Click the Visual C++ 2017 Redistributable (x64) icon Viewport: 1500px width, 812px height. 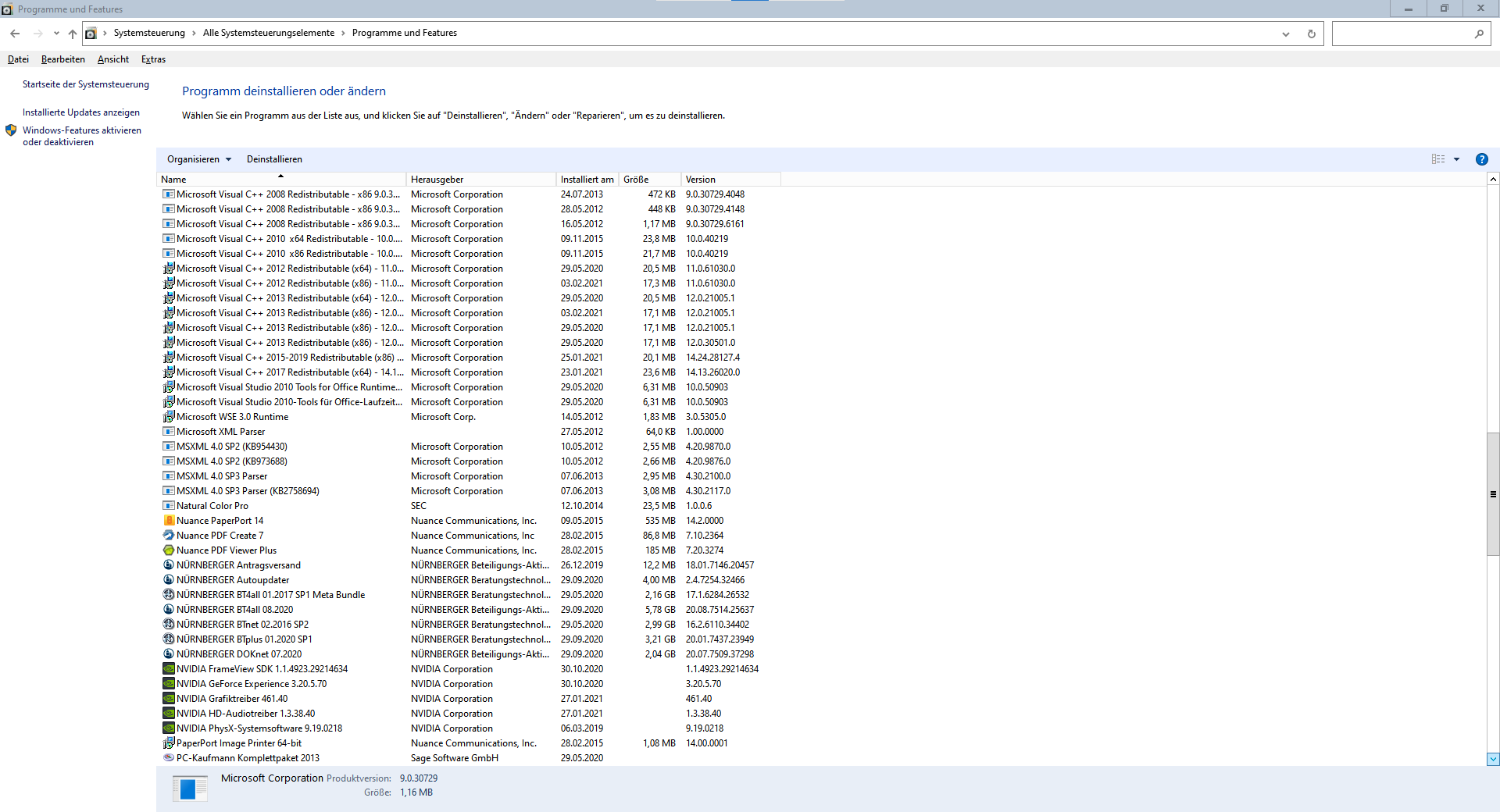[168, 372]
